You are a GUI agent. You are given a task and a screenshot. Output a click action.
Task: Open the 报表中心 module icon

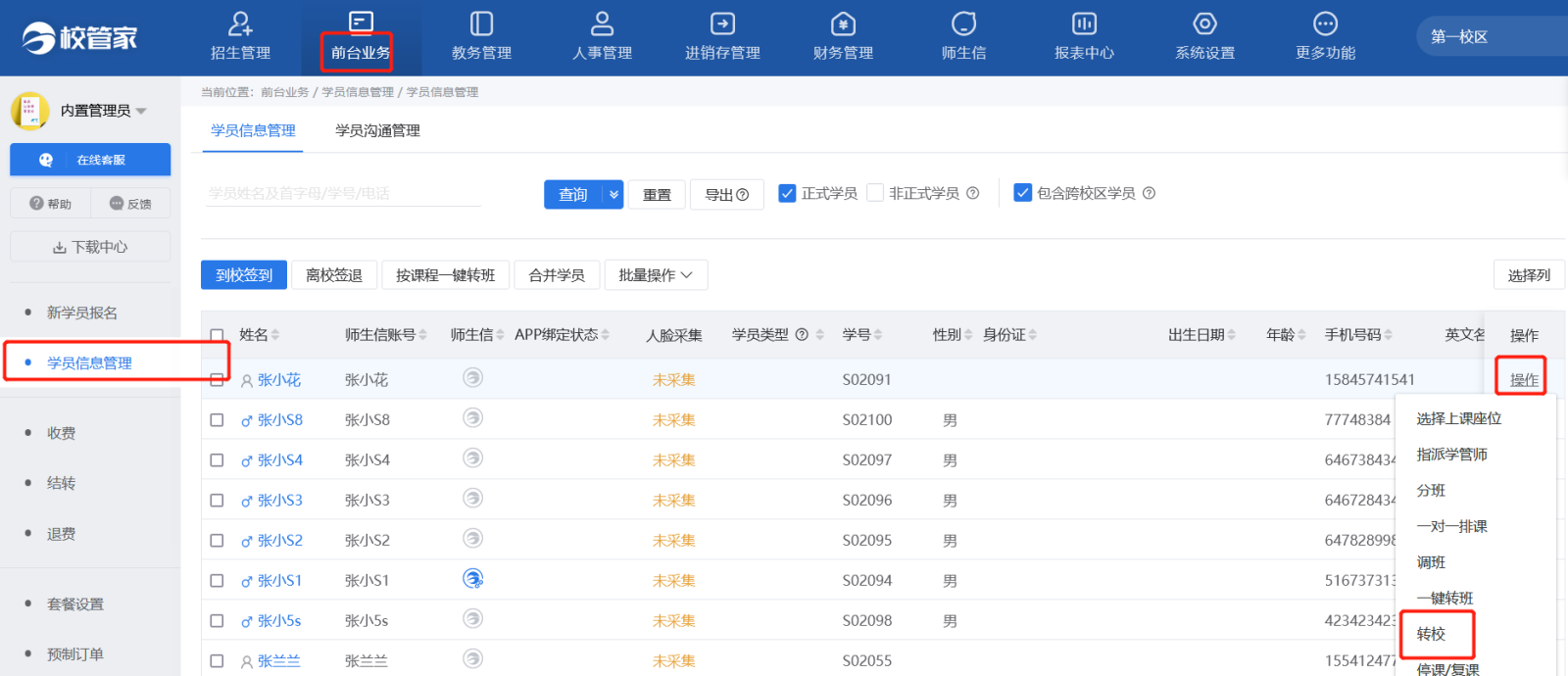tap(1084, 24)
